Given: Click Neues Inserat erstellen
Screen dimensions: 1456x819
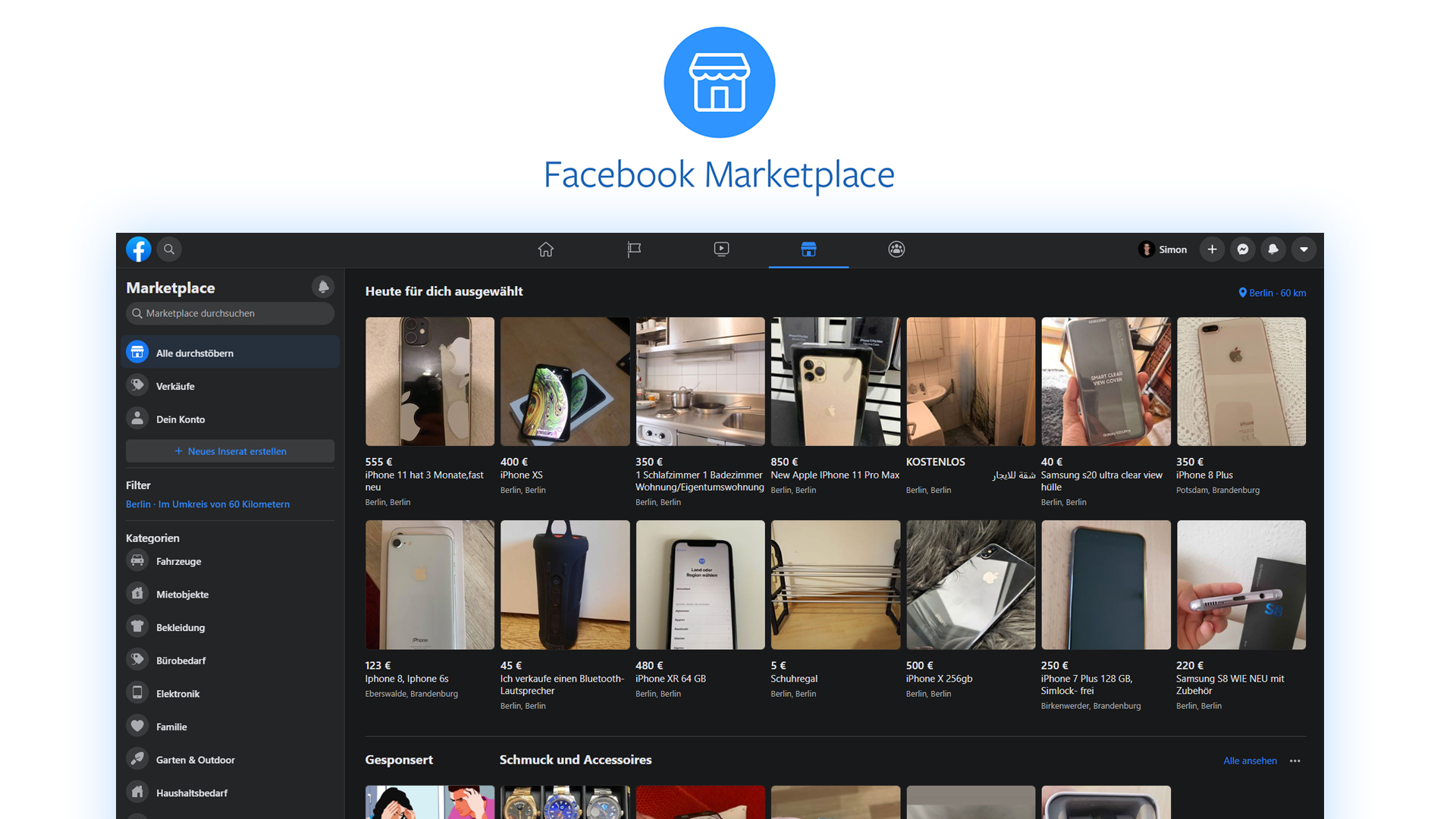Looking at the screenshot, I should point(230,451).
